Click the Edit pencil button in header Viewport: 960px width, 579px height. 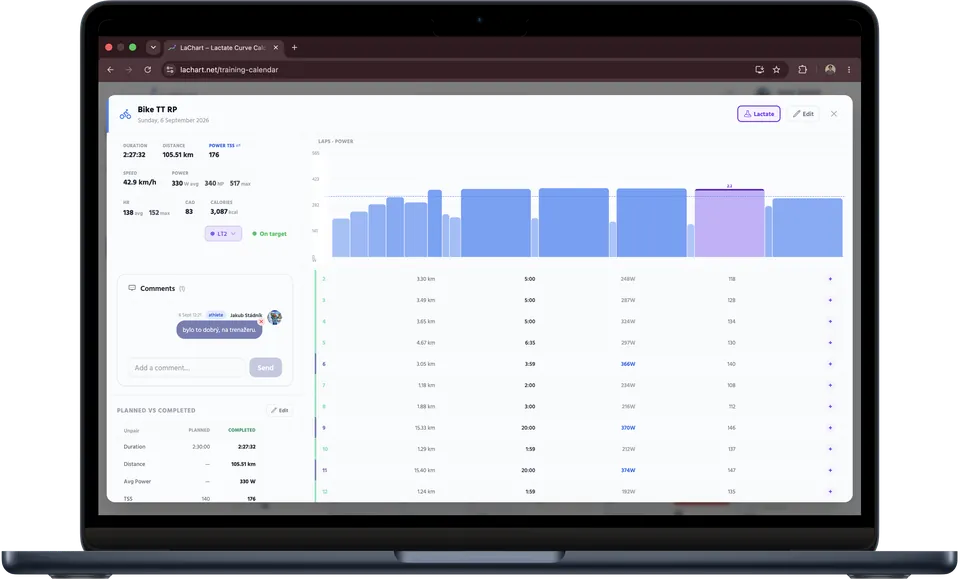(803, 114)
